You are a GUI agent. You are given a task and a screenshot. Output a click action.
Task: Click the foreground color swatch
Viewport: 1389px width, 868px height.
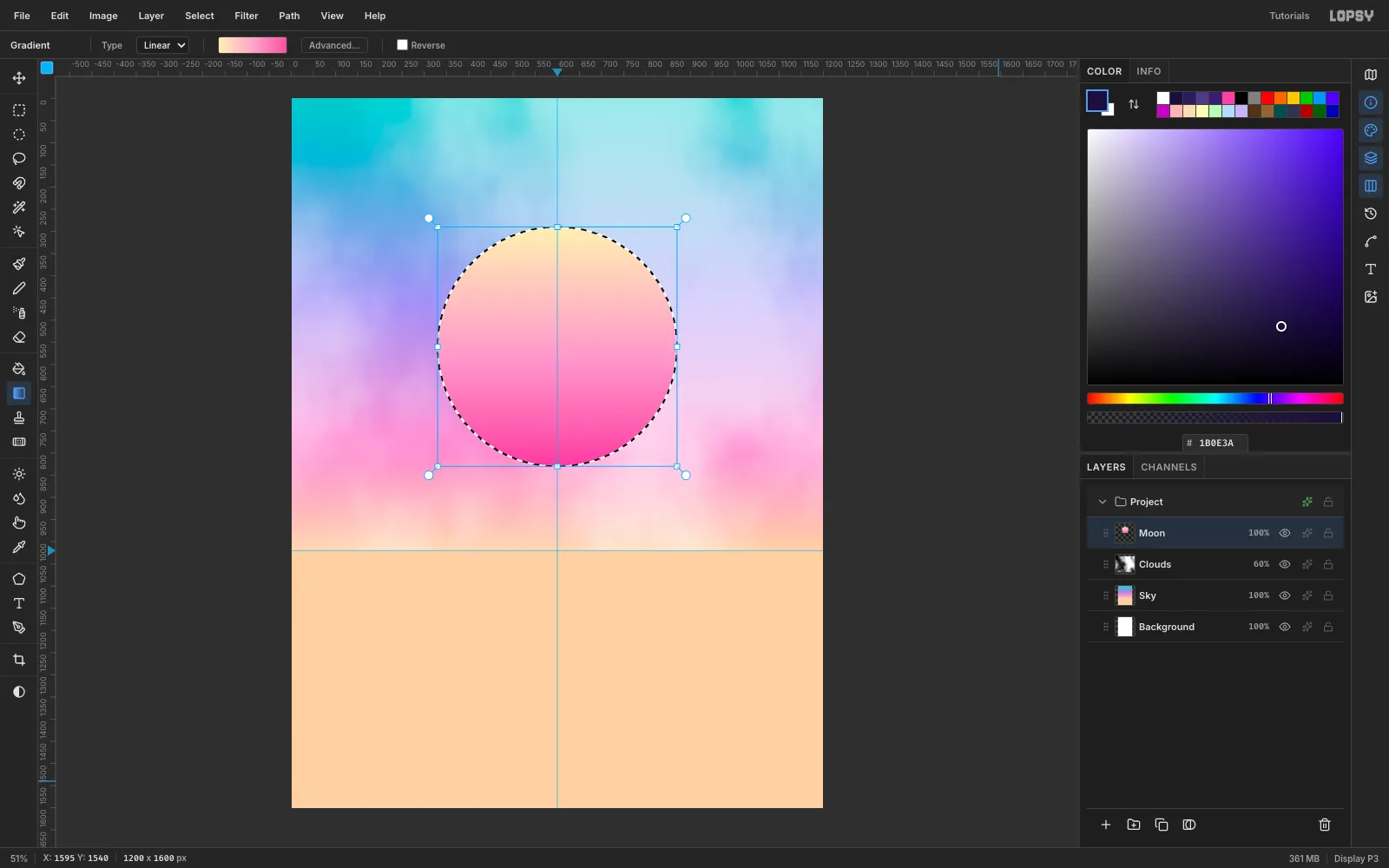1097,101
